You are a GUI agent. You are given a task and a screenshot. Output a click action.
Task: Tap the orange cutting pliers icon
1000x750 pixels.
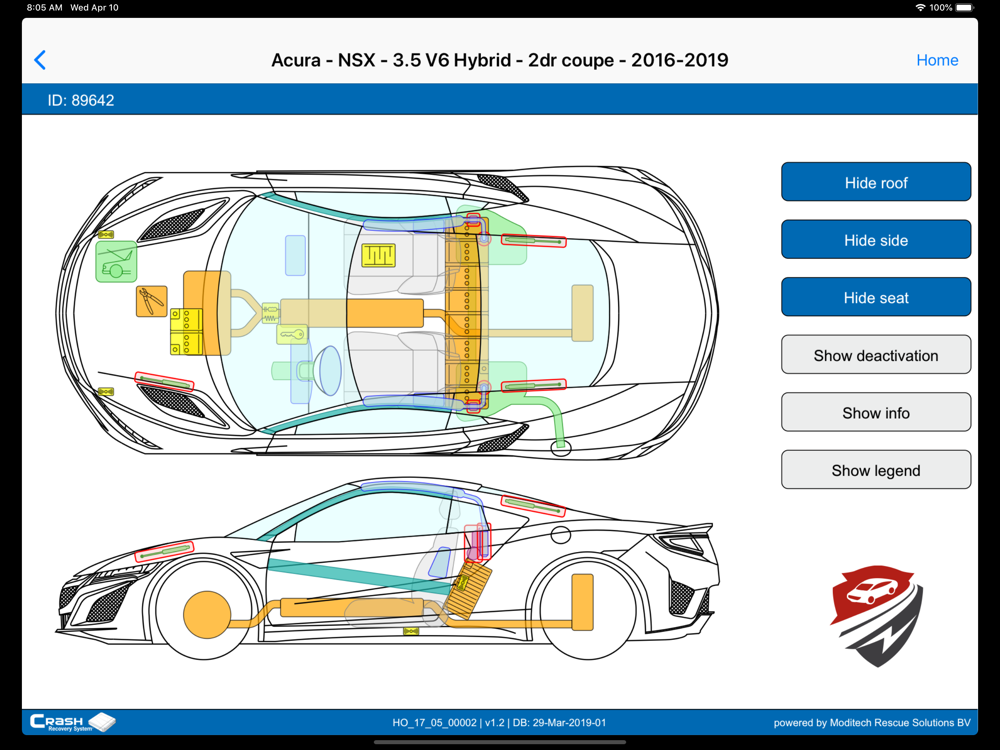pyautogui.click(x=152, y=301)
